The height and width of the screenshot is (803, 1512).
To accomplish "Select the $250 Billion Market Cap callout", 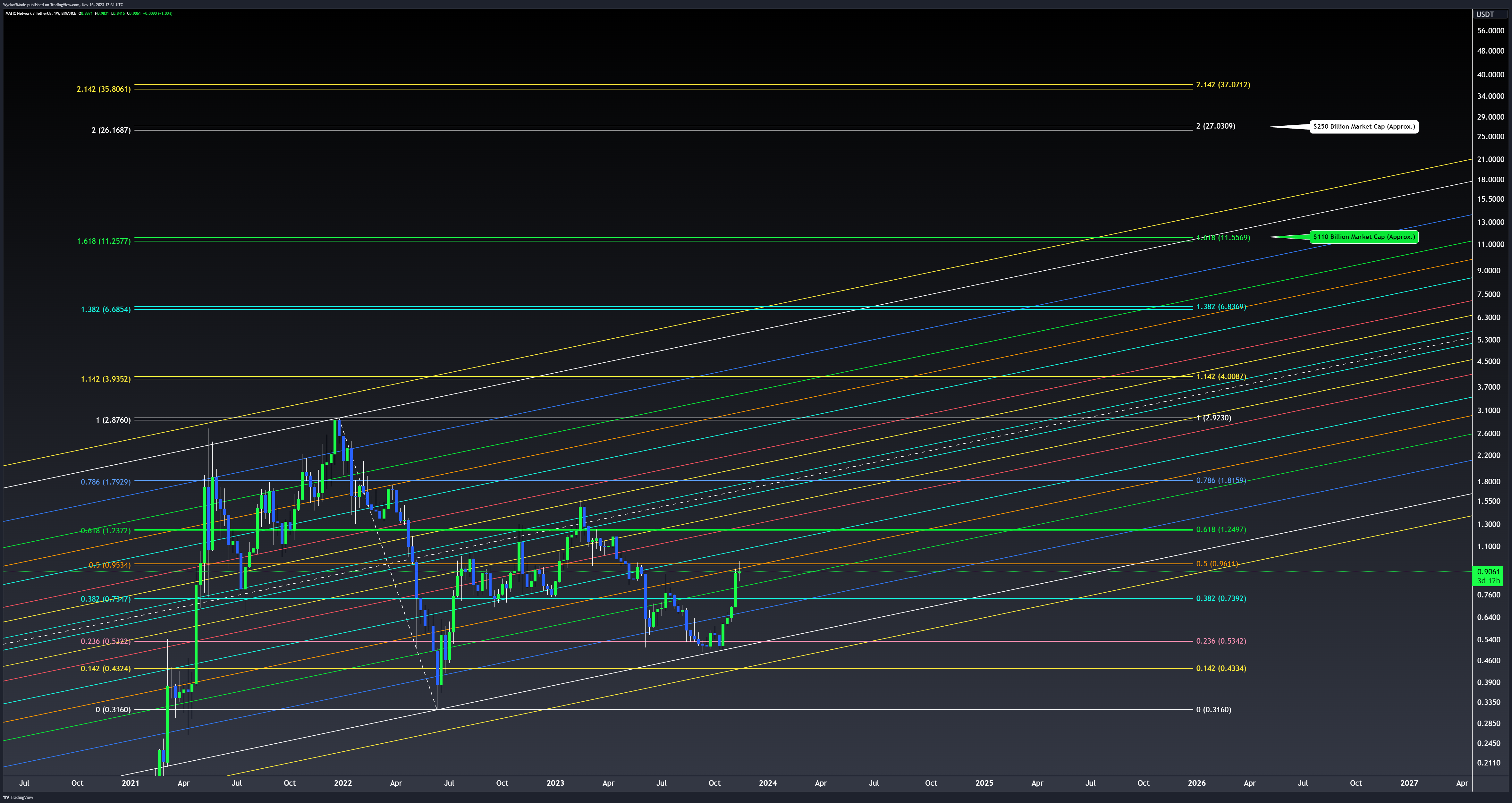I will tap(1364, 126).
